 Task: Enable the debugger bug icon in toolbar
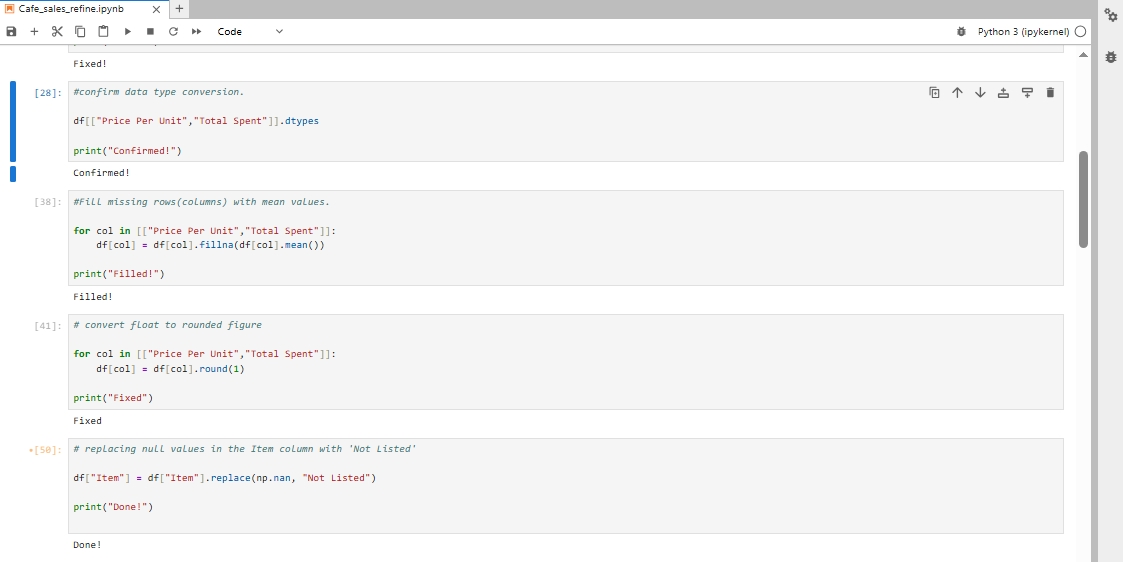(x=961, y=32)
